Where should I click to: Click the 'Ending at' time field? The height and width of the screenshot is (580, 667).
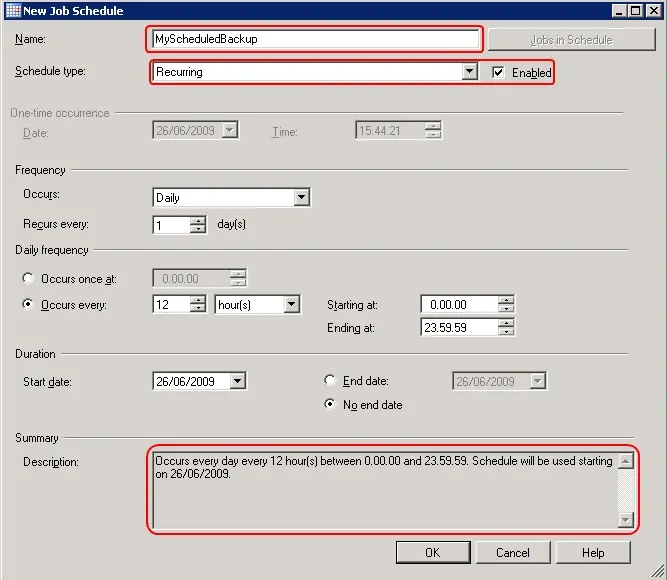pos(458,327)
